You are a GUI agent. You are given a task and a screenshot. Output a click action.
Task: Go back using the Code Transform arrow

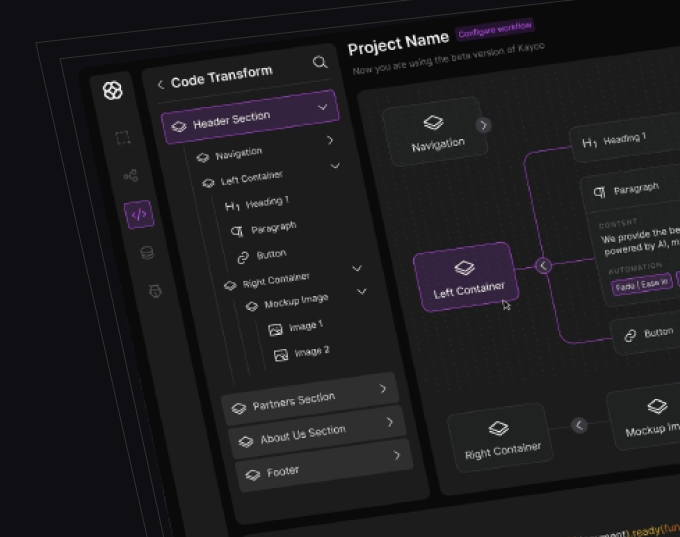tap(161, 85)
